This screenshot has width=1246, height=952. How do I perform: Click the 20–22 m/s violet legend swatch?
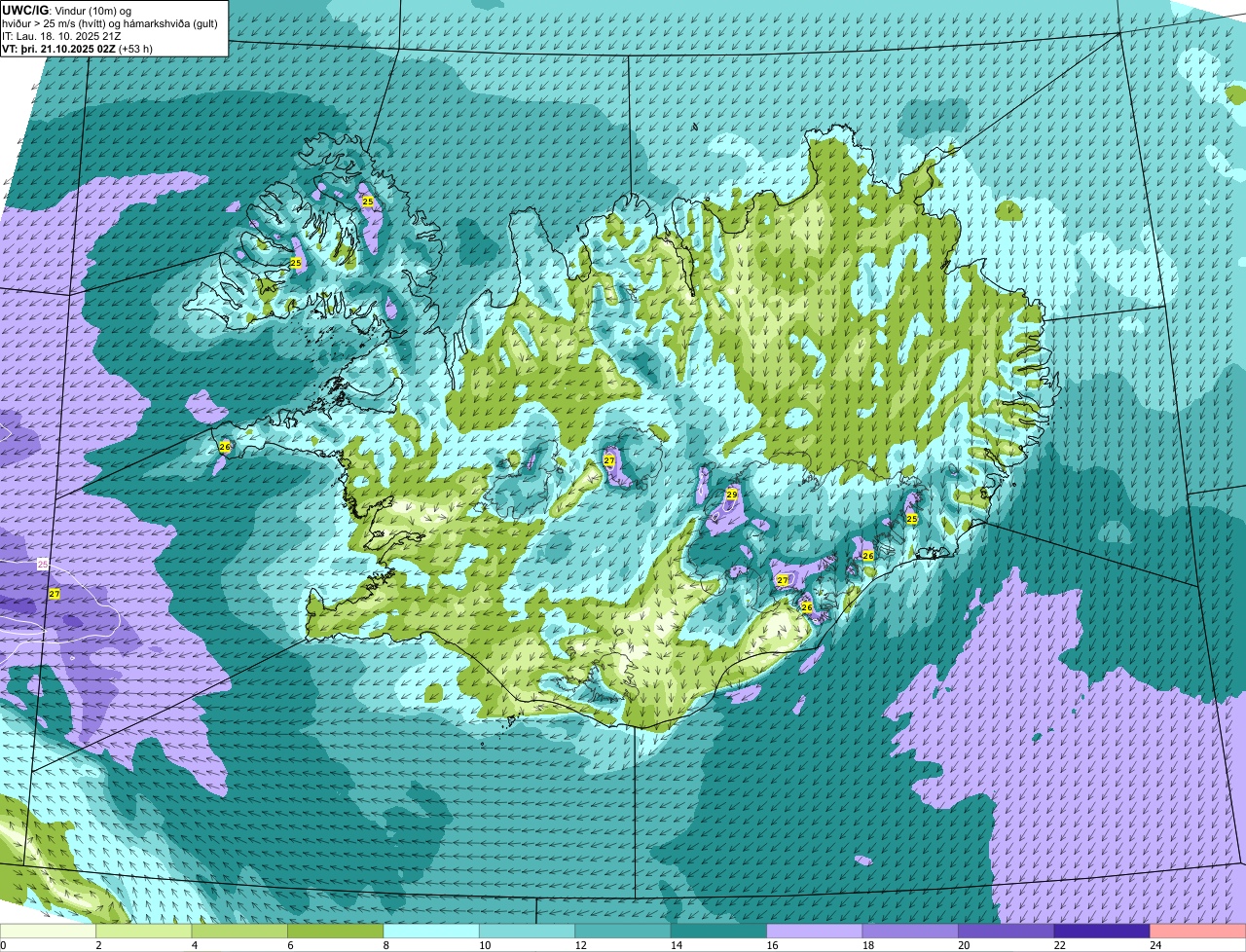pos(1008,931)
